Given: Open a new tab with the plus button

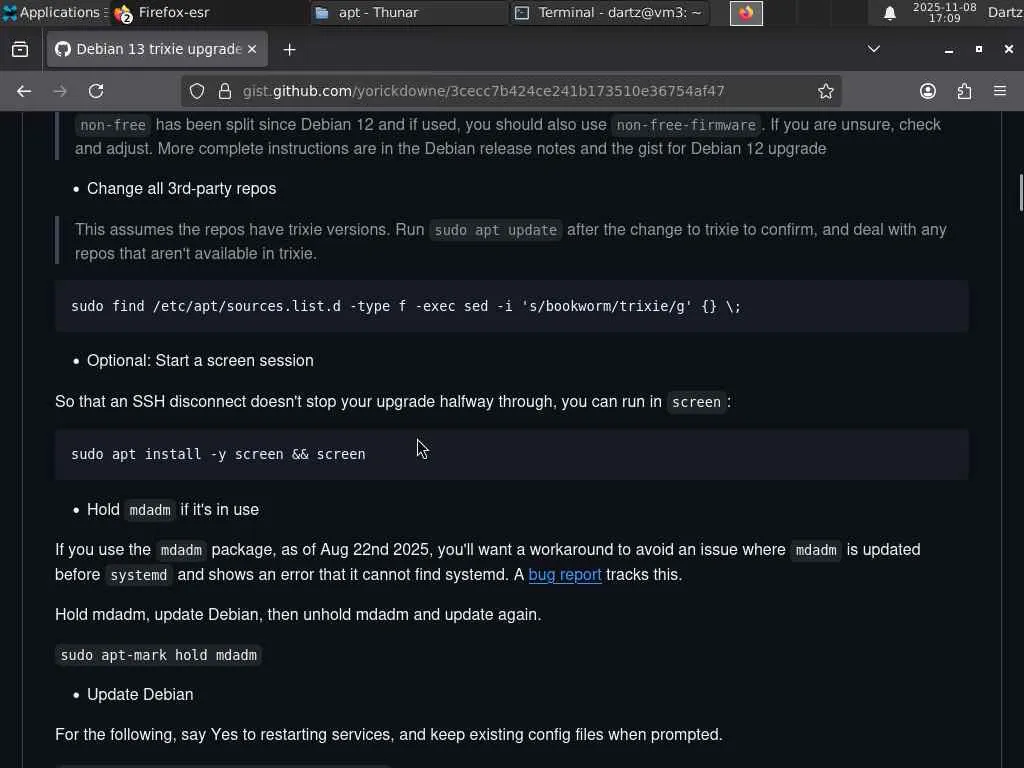Looking at the screenshot, I should pos(289,49).
